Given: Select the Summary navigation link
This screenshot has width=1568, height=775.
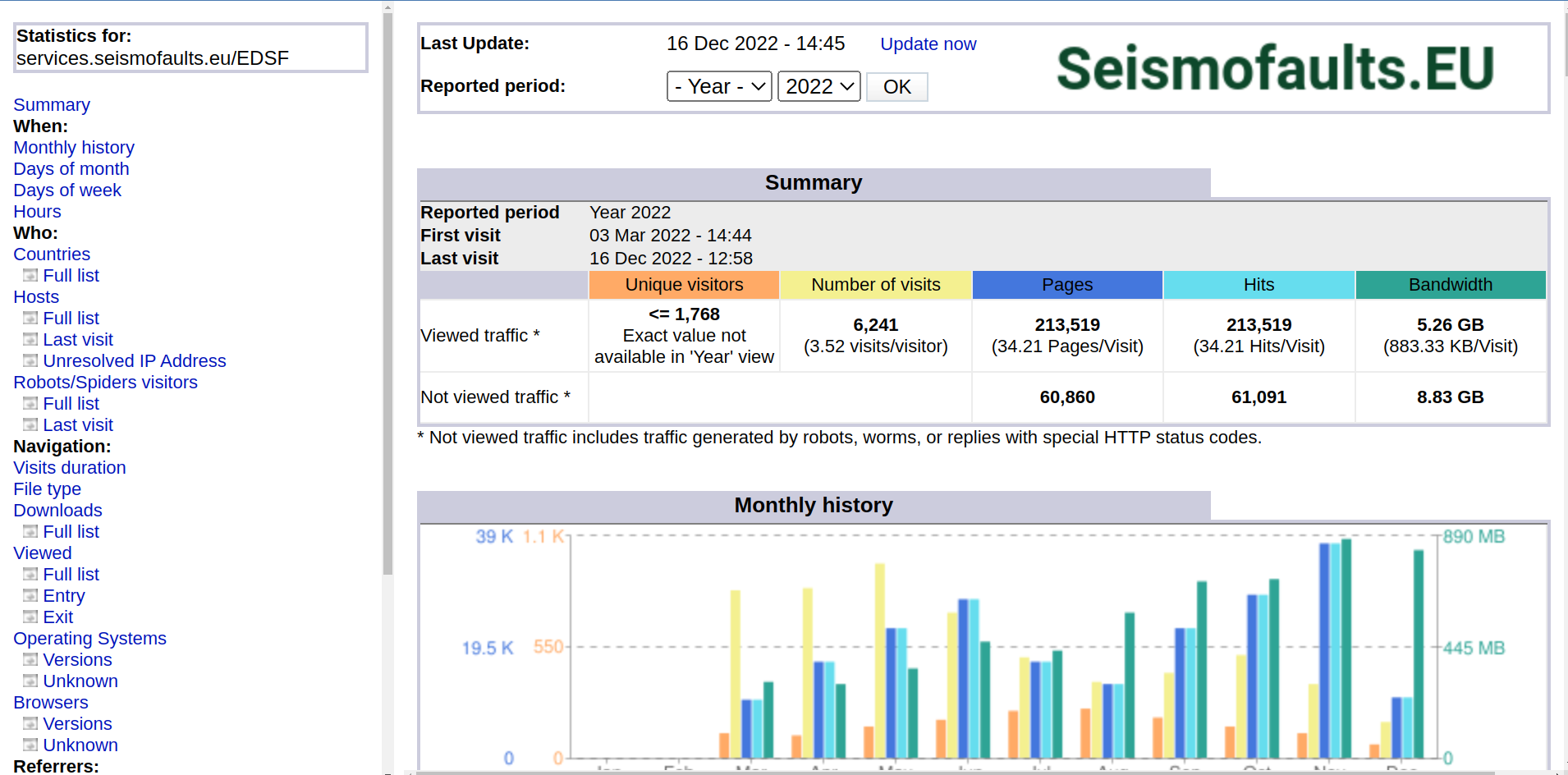Looking at the screenshot, I should coord(51,104).
